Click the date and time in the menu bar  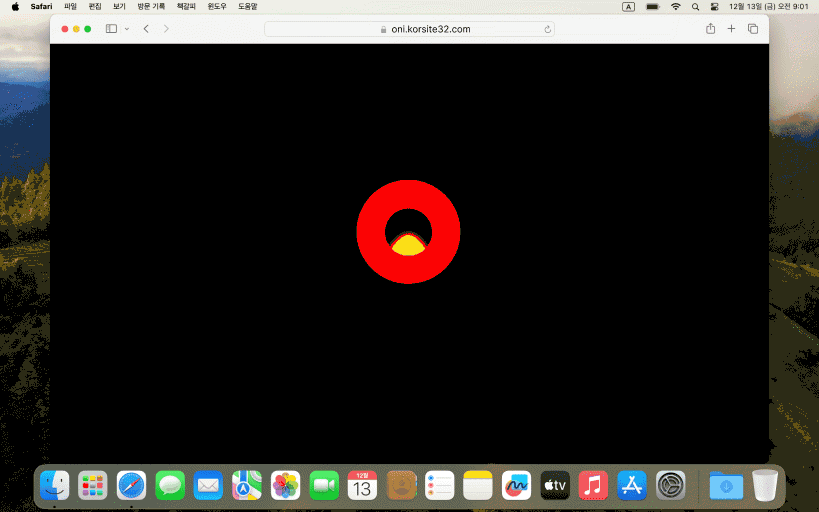pyautogui.click(x=769, y=7)
